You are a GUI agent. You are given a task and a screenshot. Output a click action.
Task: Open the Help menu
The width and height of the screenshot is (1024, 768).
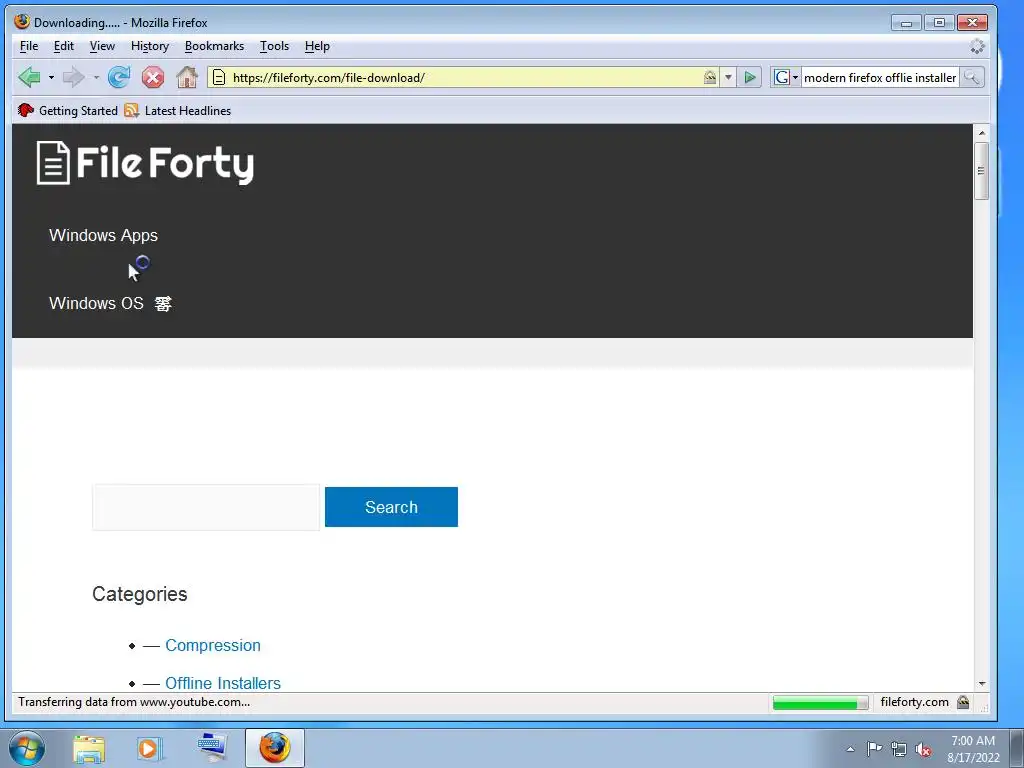click(x=317, y=46)
